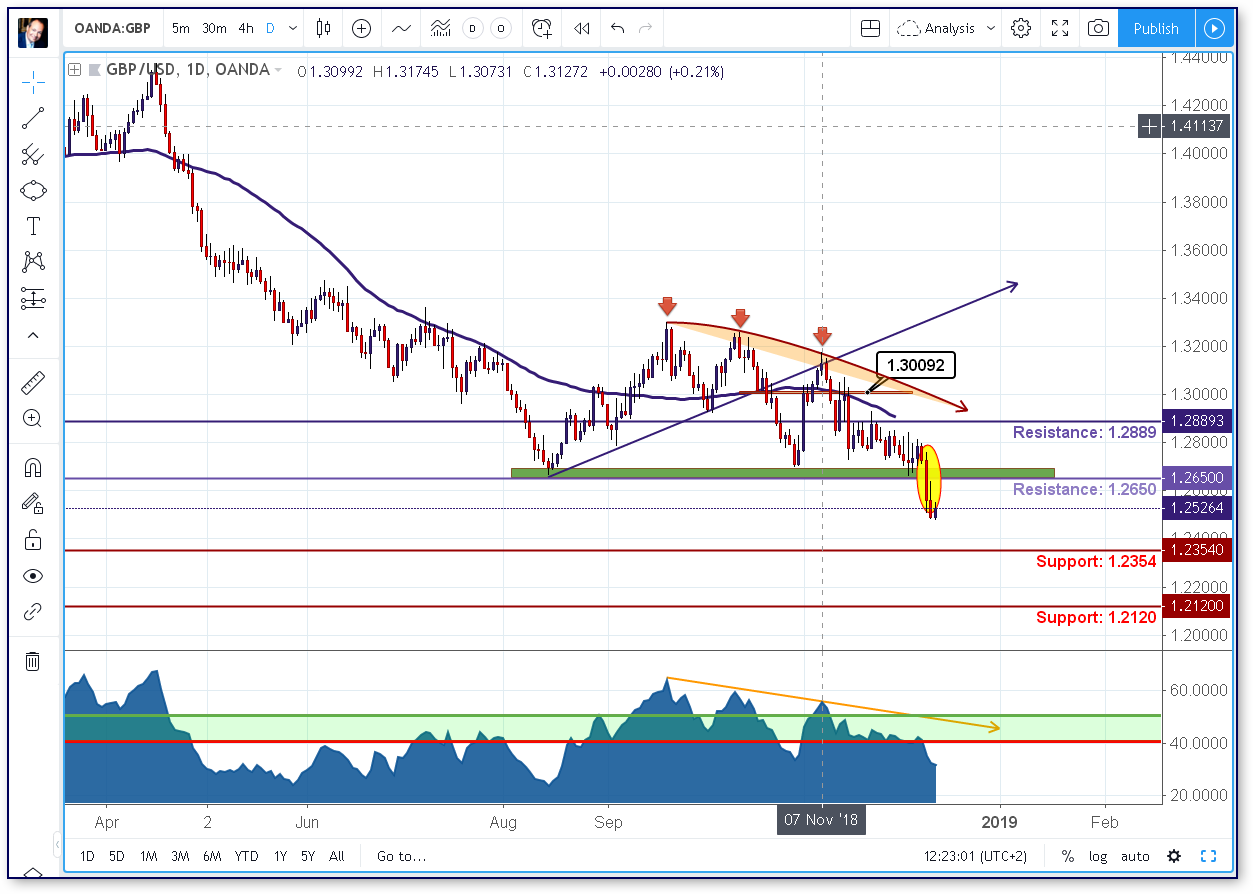Toggle maximize chart icon at bottom right
The width and height of the screenshot is (1253, 894).
1208,856
